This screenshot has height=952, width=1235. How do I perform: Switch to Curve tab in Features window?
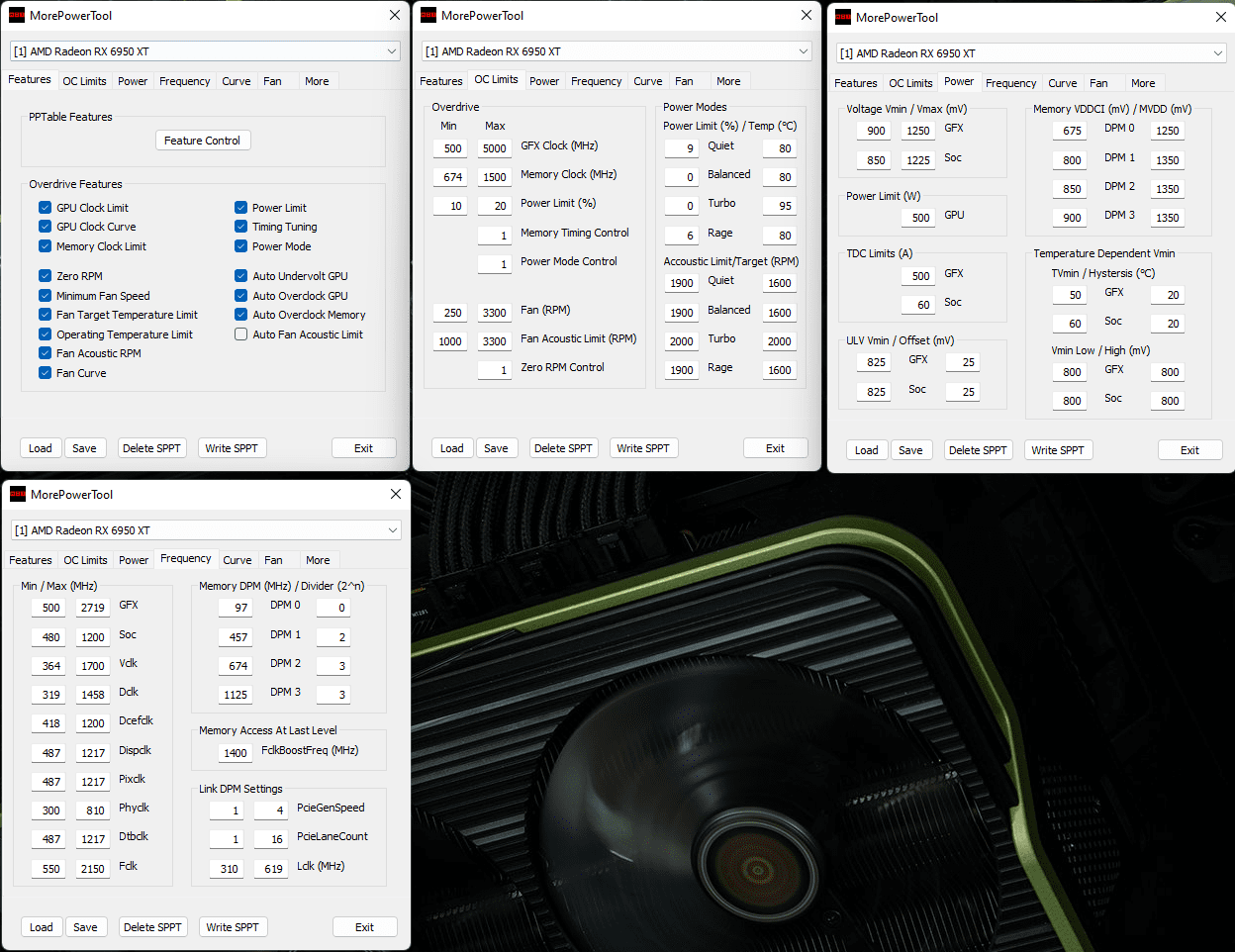pyautogui.click(x=237, y=81)
